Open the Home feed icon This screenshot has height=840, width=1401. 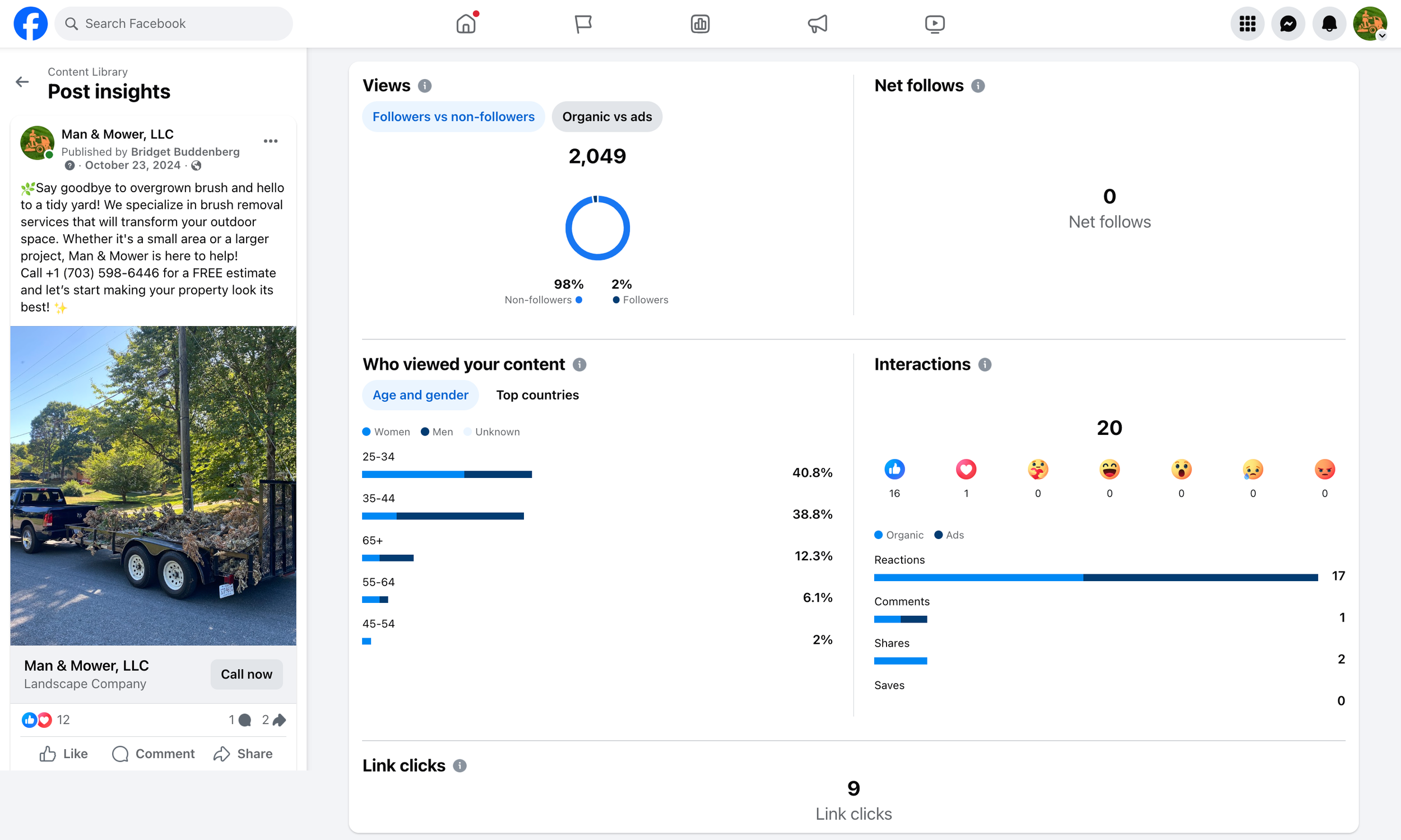[x=466, y=24]
